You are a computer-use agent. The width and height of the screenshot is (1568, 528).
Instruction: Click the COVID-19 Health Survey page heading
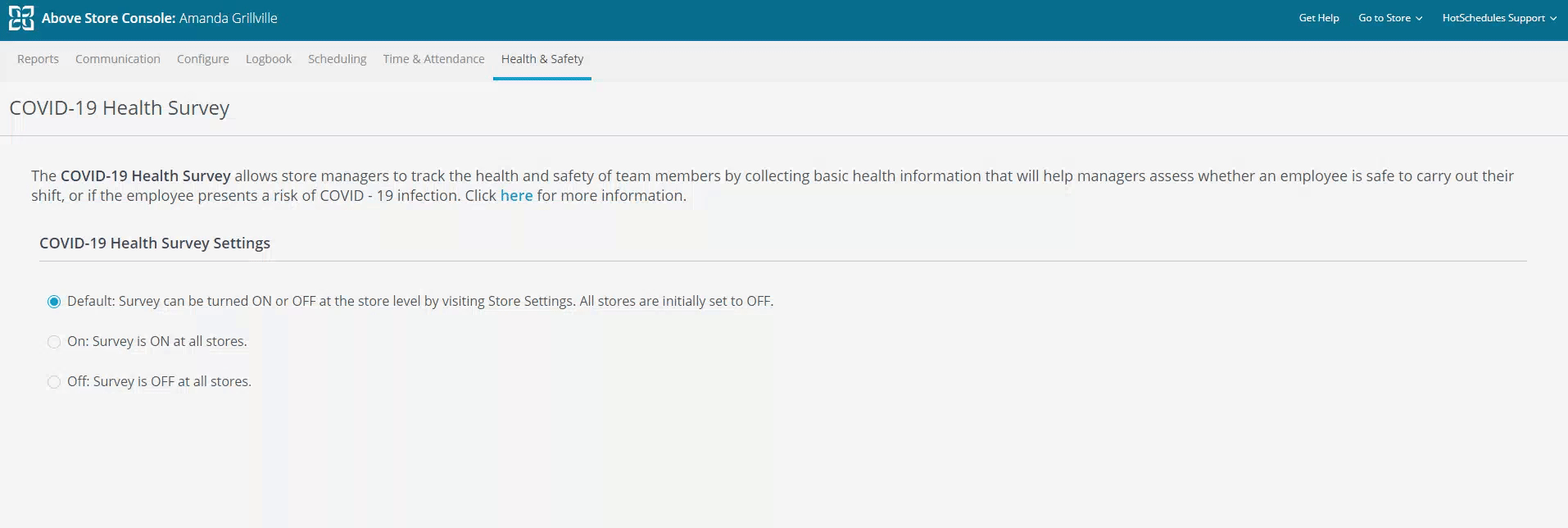(120, 108)
